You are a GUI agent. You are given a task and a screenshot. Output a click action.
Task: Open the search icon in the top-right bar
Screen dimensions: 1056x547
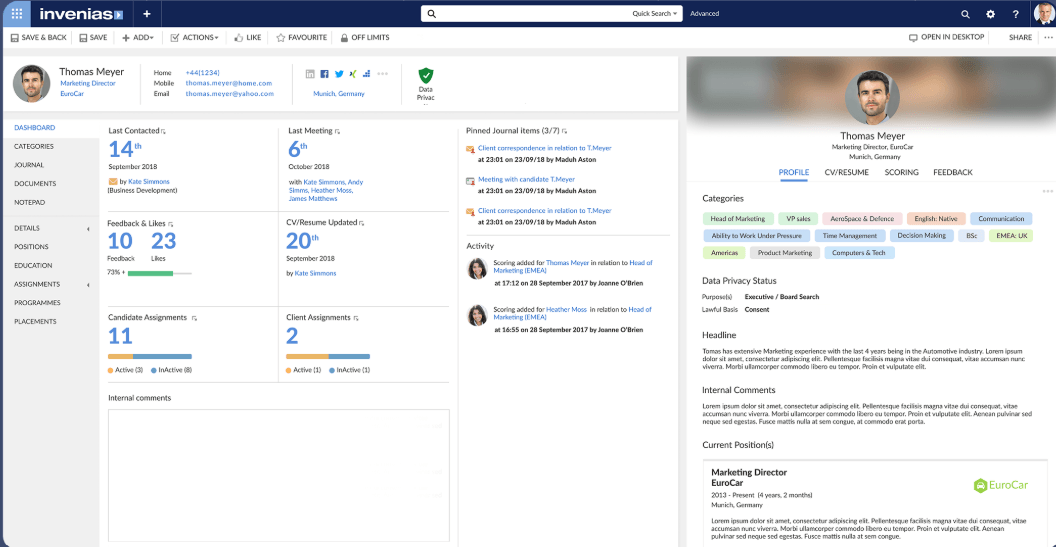(x=965, y=14)
